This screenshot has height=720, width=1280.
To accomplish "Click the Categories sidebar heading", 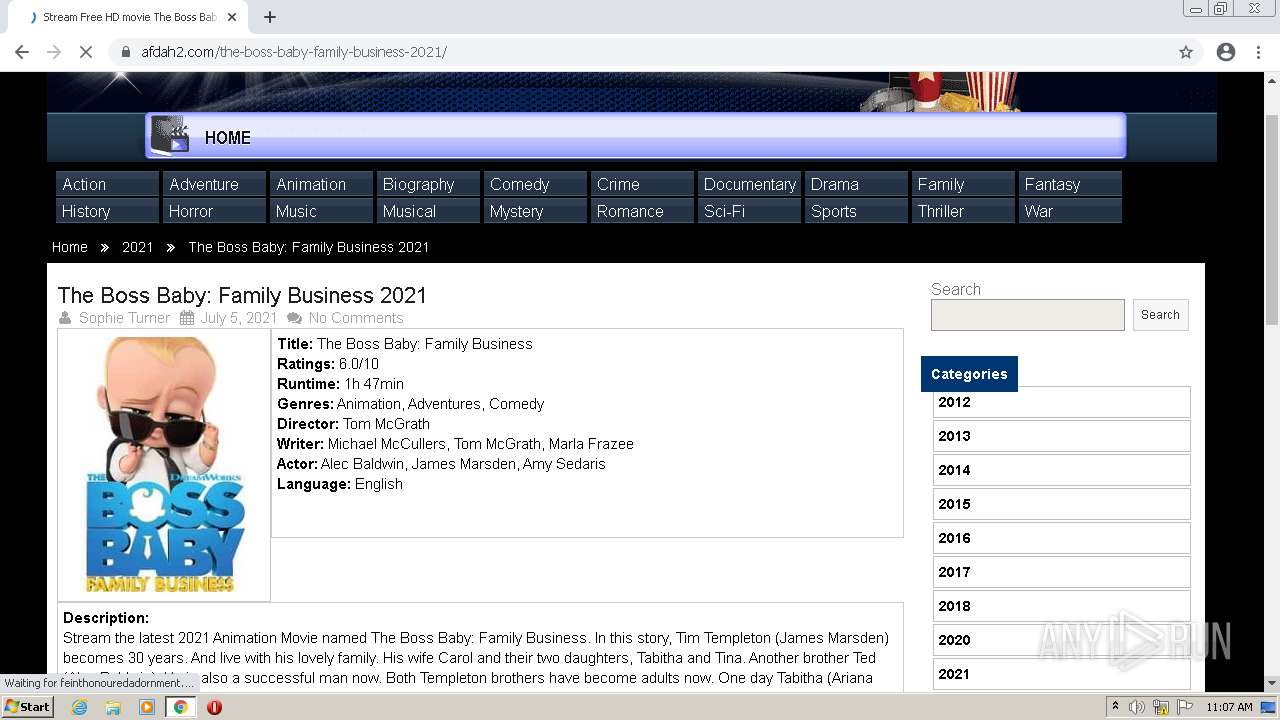I will [969, 374].
